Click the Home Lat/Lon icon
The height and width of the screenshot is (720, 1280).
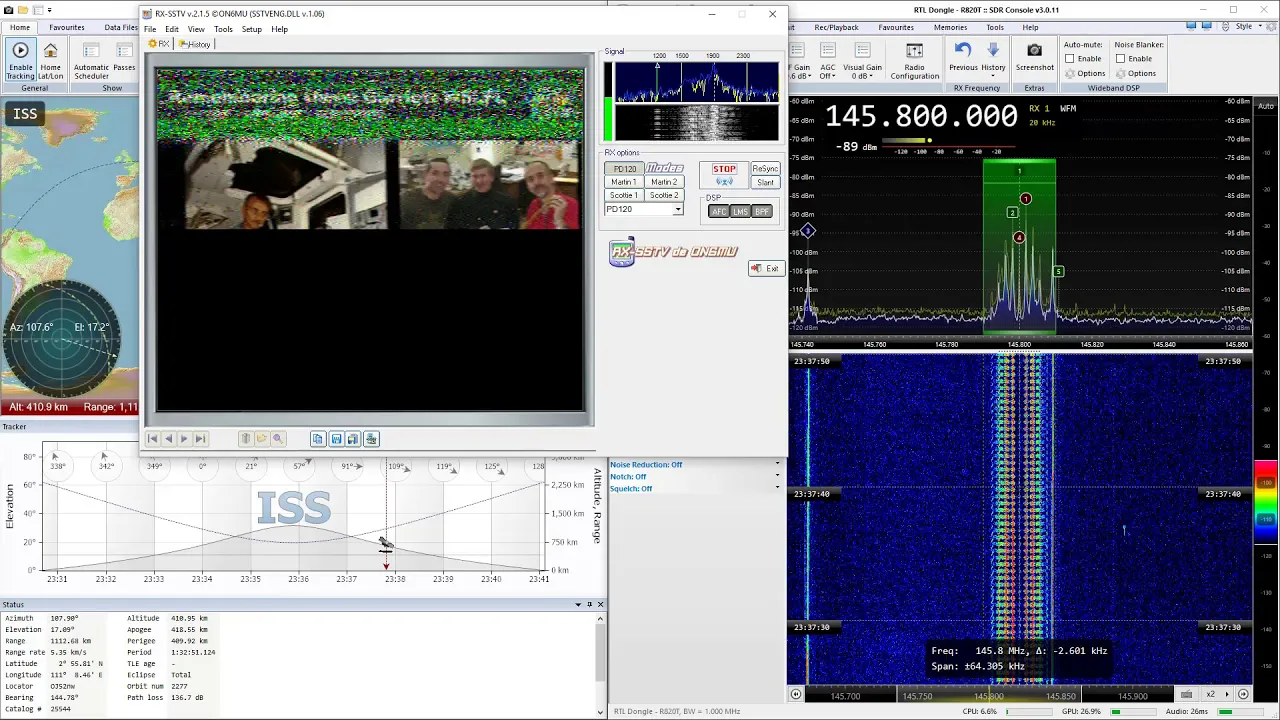[x=50, y=60]
